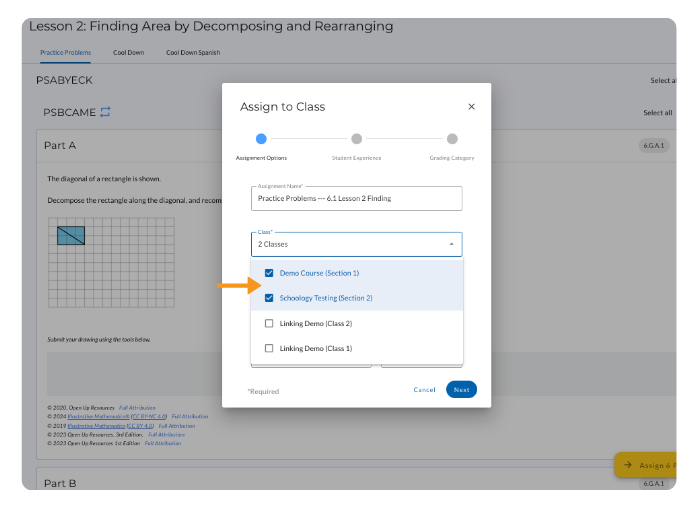The height and width of the screenshot is (508, 698).
Task: Click the PSBCAME swap arrows icon
Action: point(105,112)
